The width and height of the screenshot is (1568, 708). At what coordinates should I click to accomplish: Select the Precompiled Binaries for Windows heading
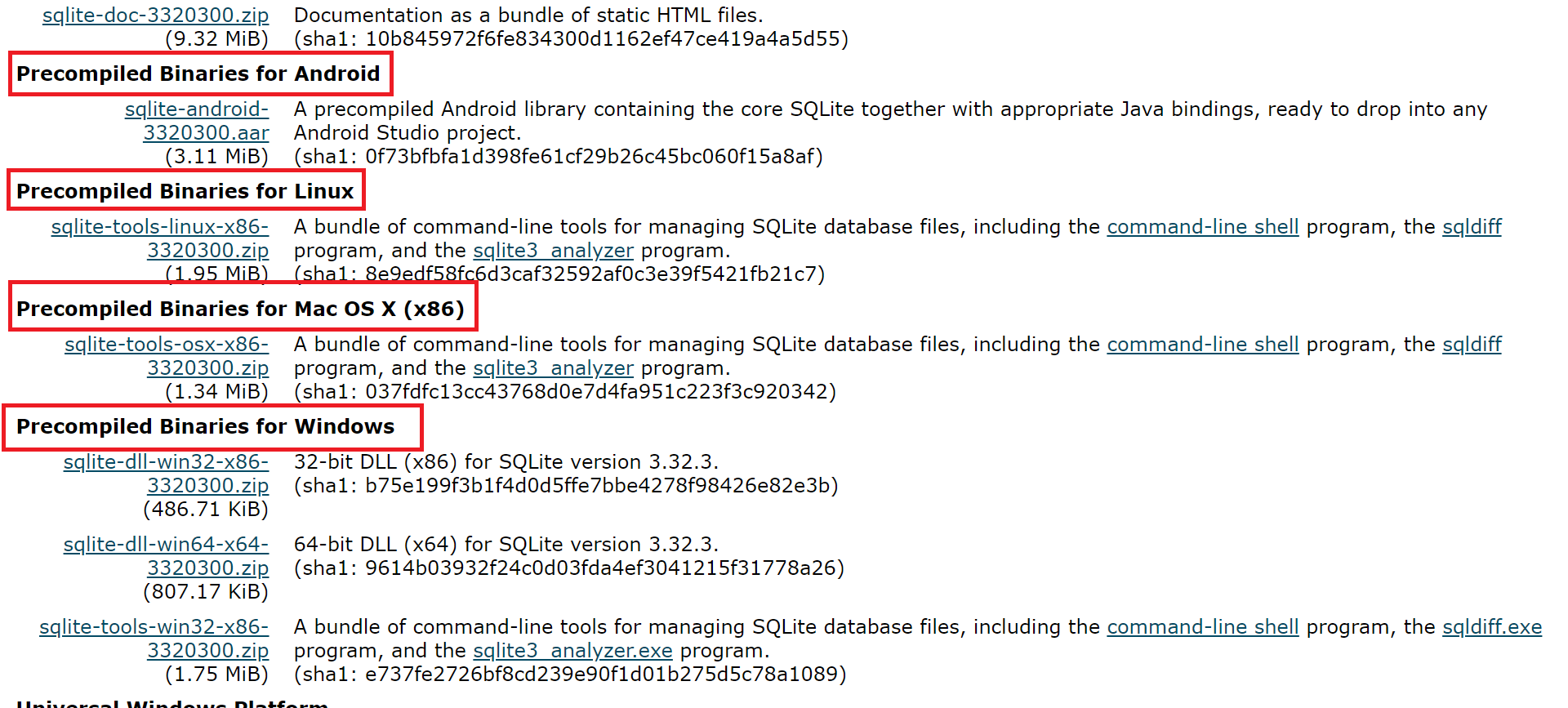point(205,426)
